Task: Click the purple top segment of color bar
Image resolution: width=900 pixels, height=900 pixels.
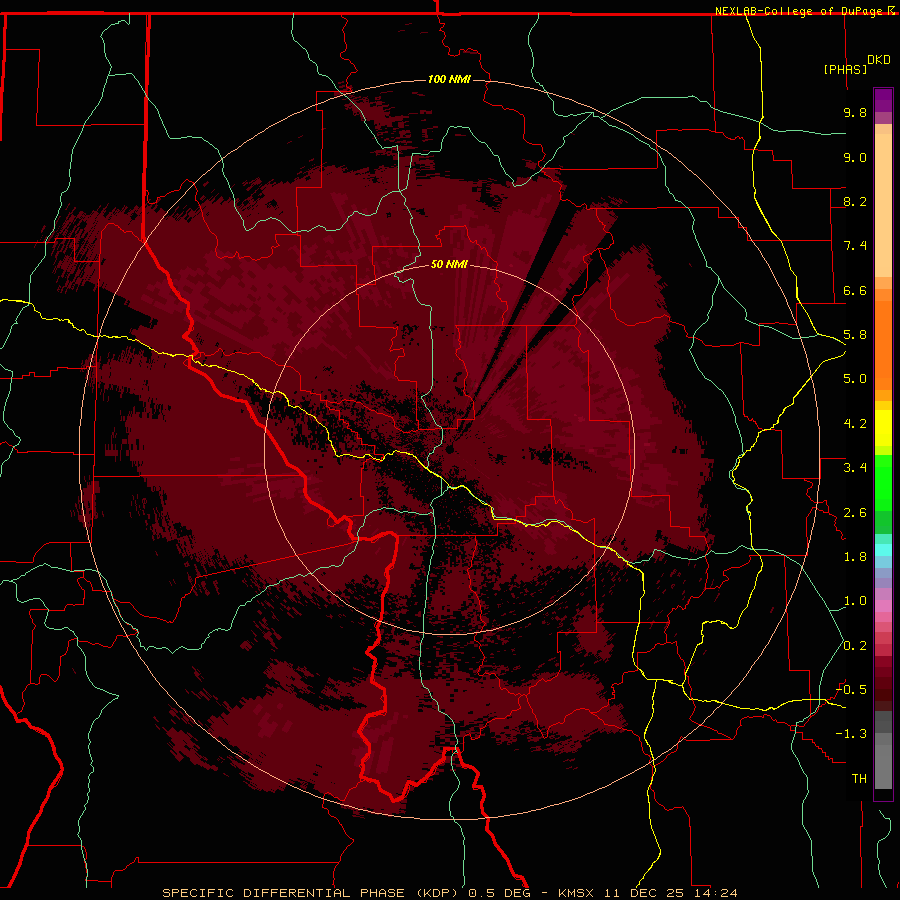Action: pos(883,100)
